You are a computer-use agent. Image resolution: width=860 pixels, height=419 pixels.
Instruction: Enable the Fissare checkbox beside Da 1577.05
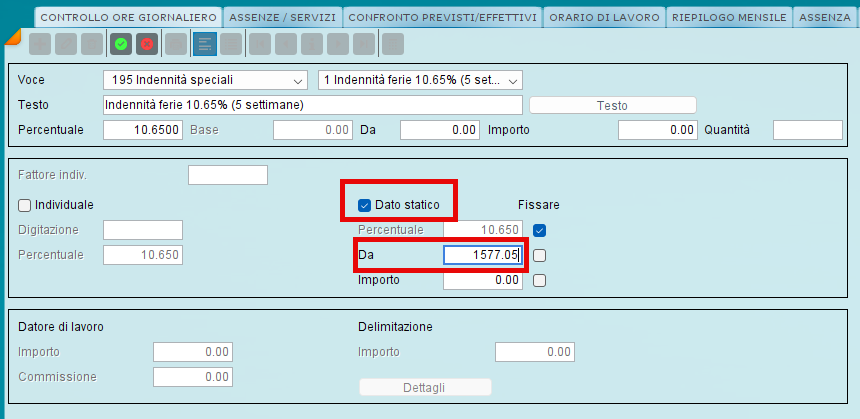point(540,256)
